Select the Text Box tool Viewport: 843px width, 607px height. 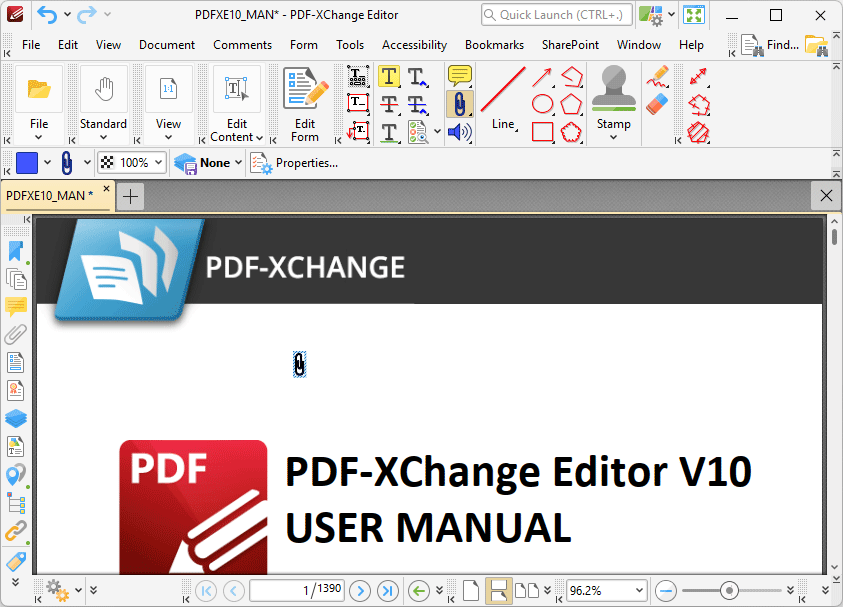tap(358, 103)
